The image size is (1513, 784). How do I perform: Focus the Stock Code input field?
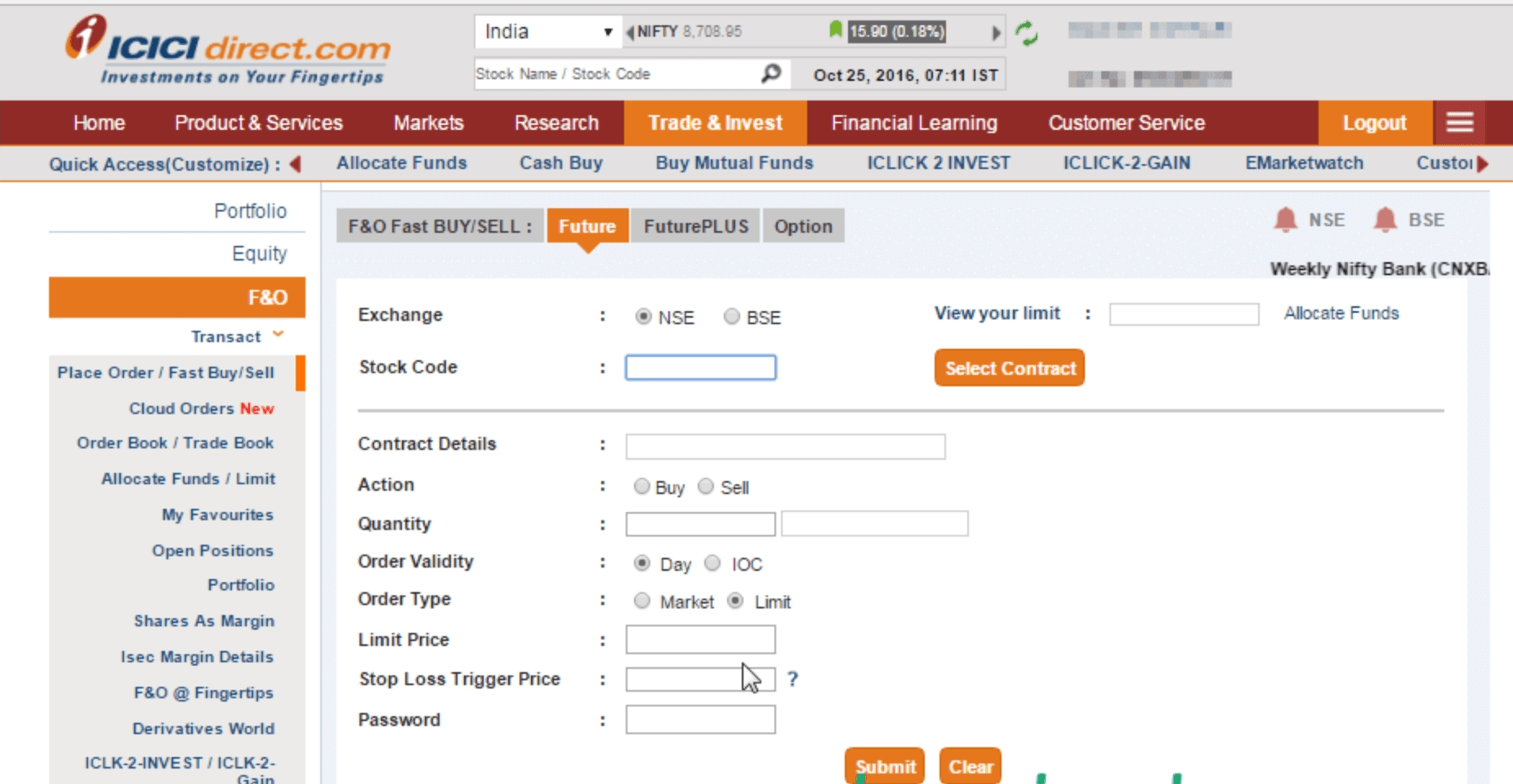[700, 367]
